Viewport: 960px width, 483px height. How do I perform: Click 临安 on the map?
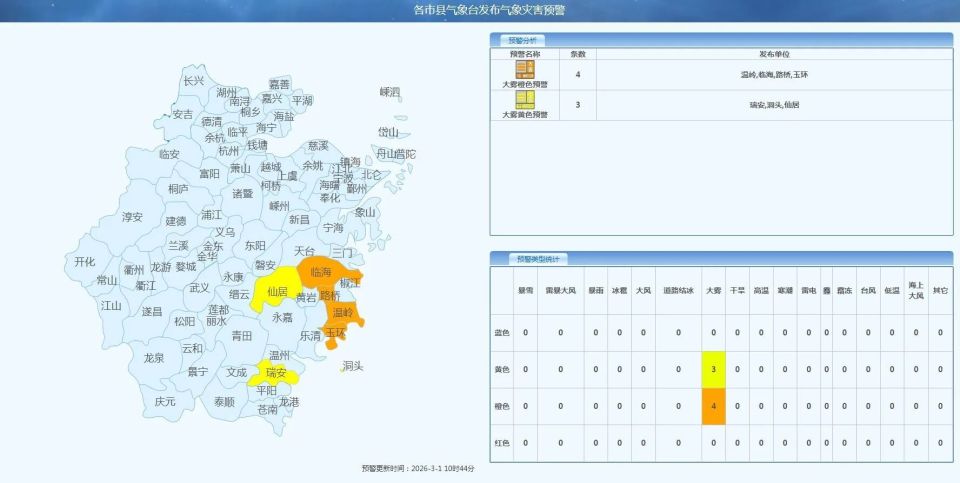[169, 154]
